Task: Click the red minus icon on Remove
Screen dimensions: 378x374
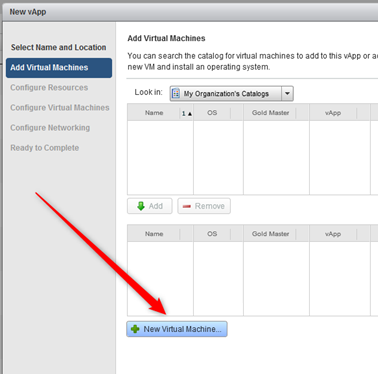Action: click(x=187, y=206)
